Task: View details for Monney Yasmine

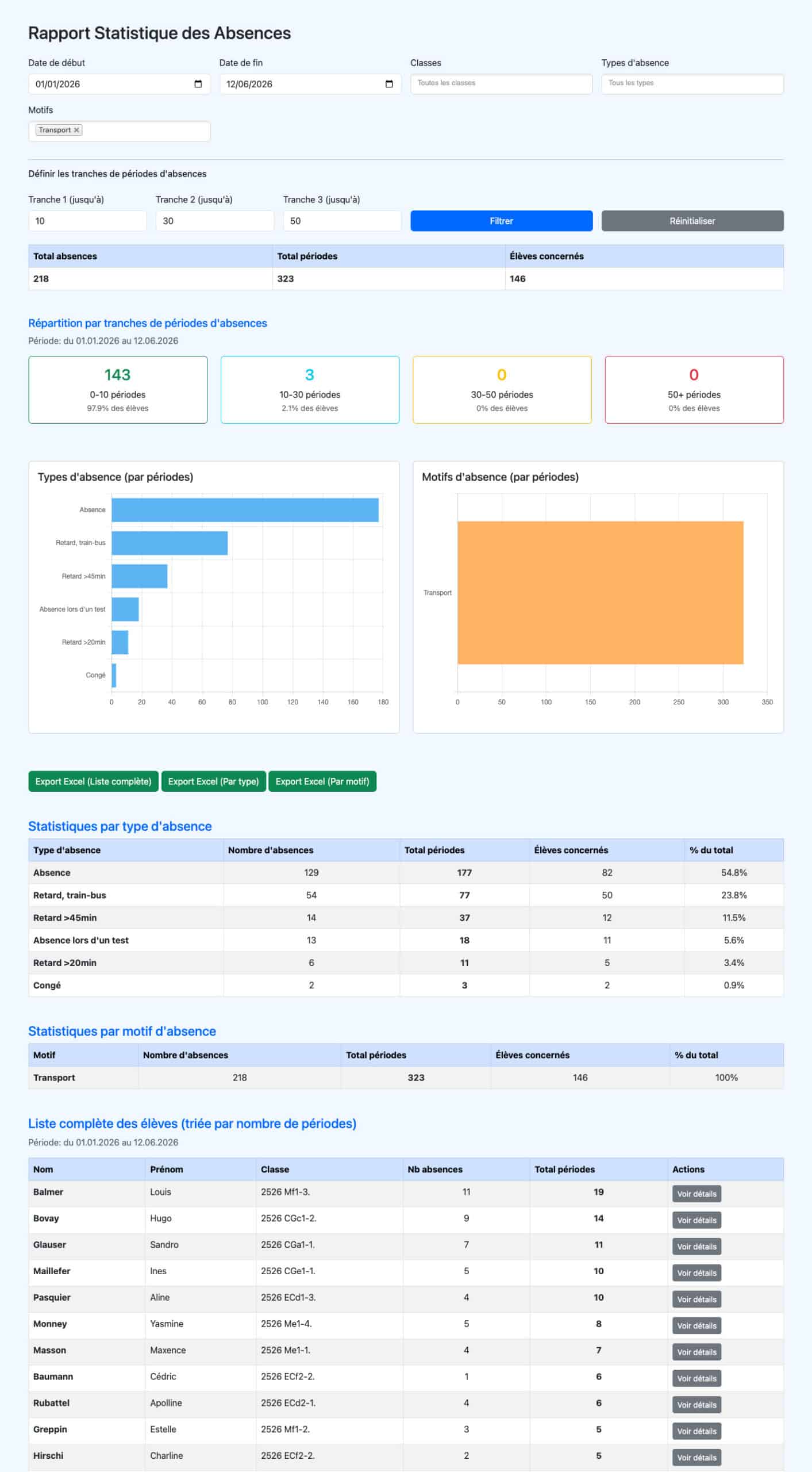Action: point(696,1326)
